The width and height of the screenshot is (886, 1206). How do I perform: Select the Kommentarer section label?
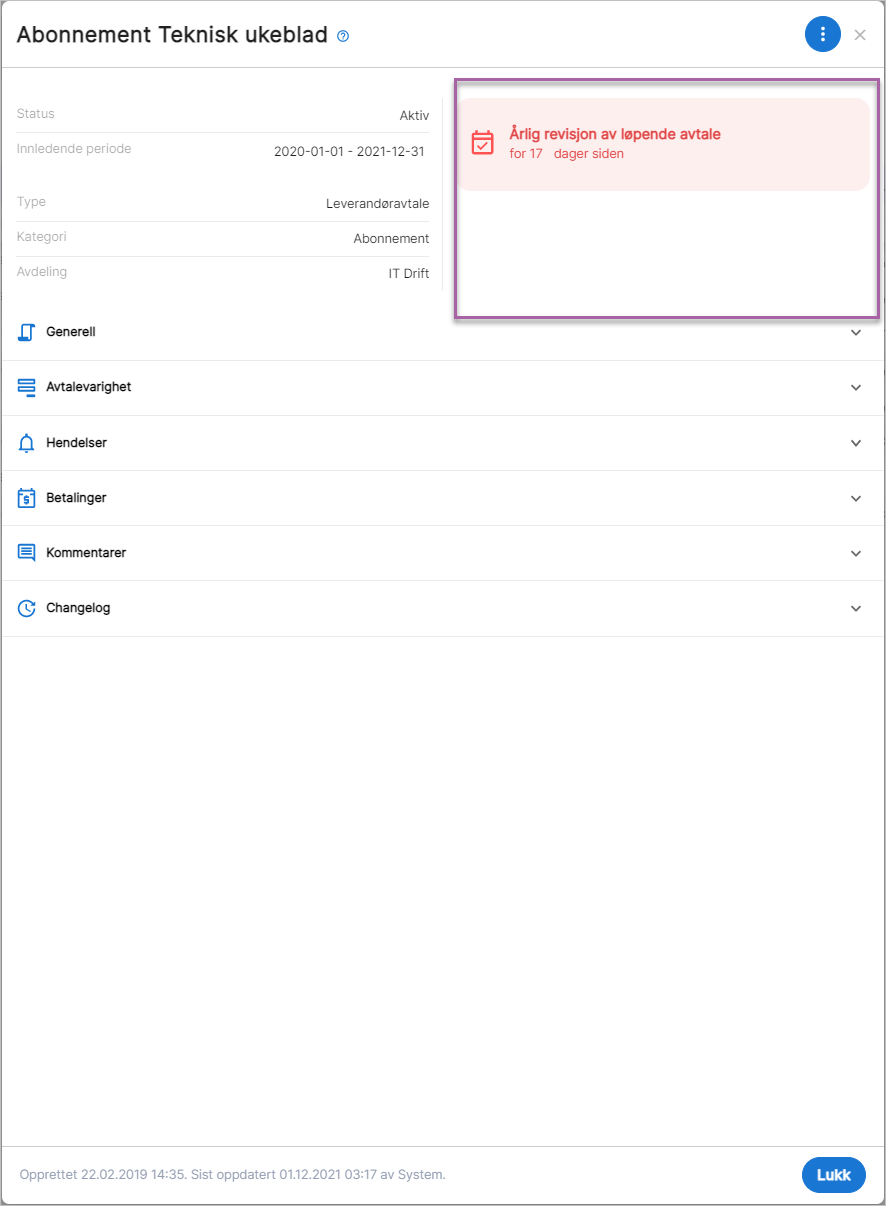(x=86, y=553)
